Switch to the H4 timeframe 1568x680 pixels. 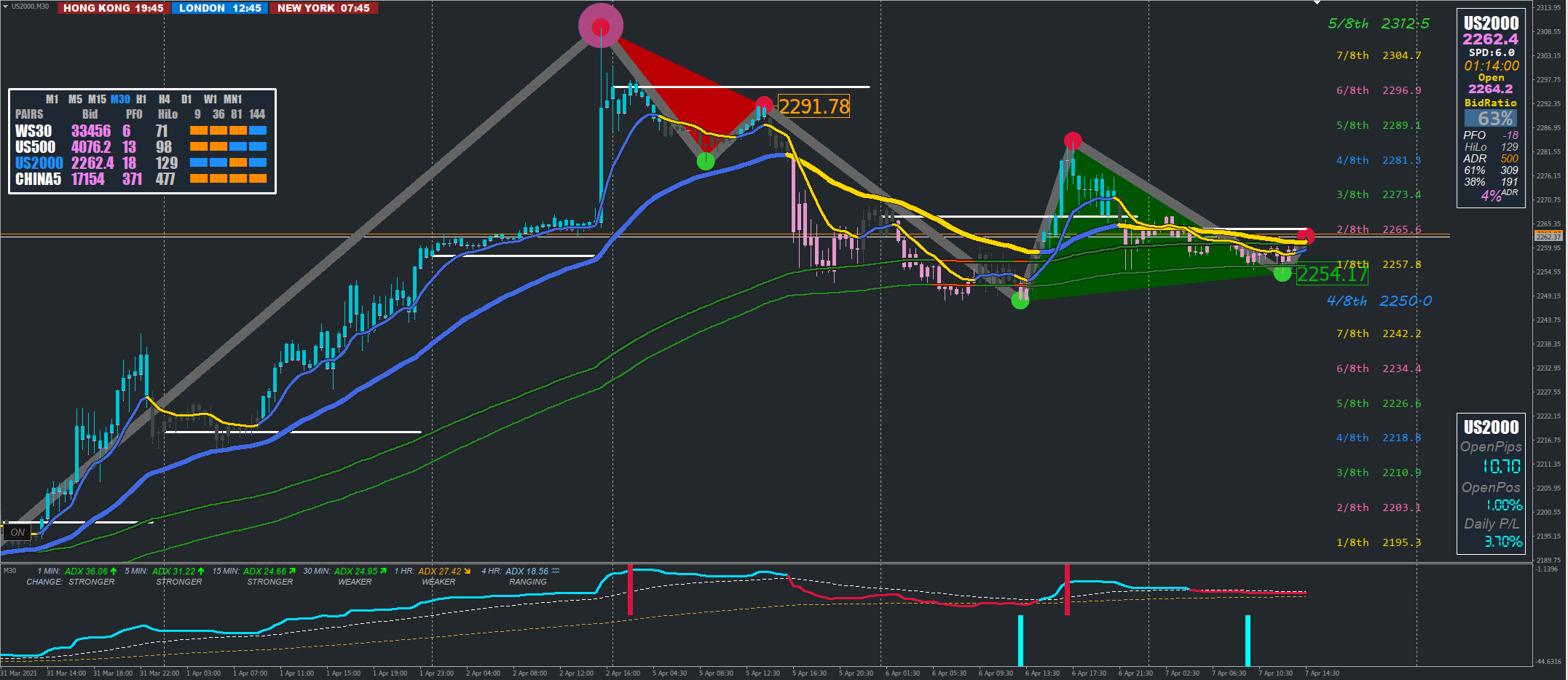click(165, 99)
